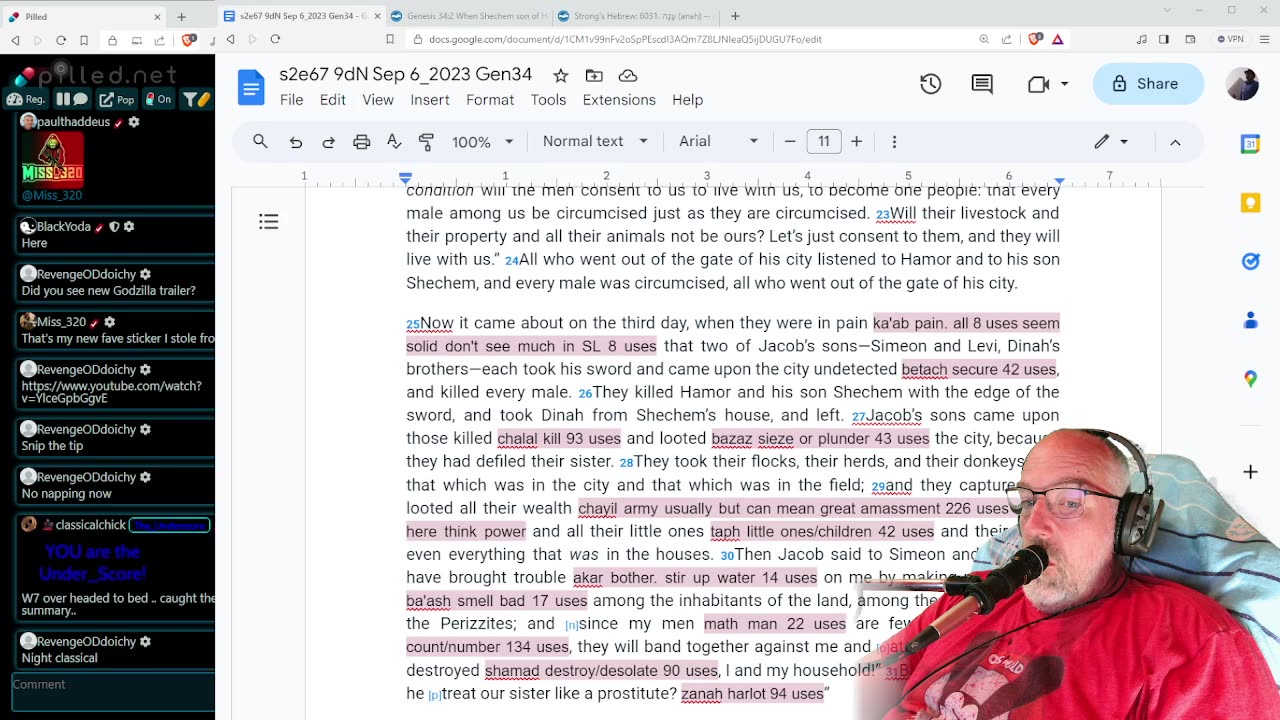Open the Edit menu

[x=332, y=100]
